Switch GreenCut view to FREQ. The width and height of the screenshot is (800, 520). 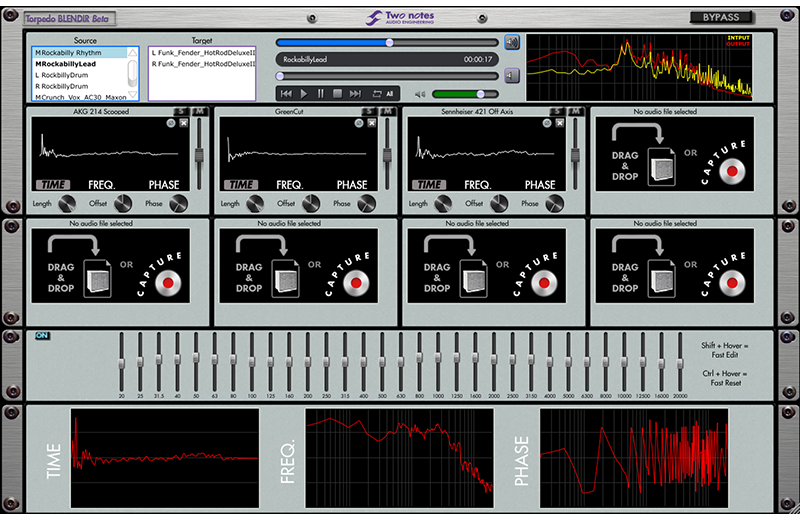click(290, 185)
